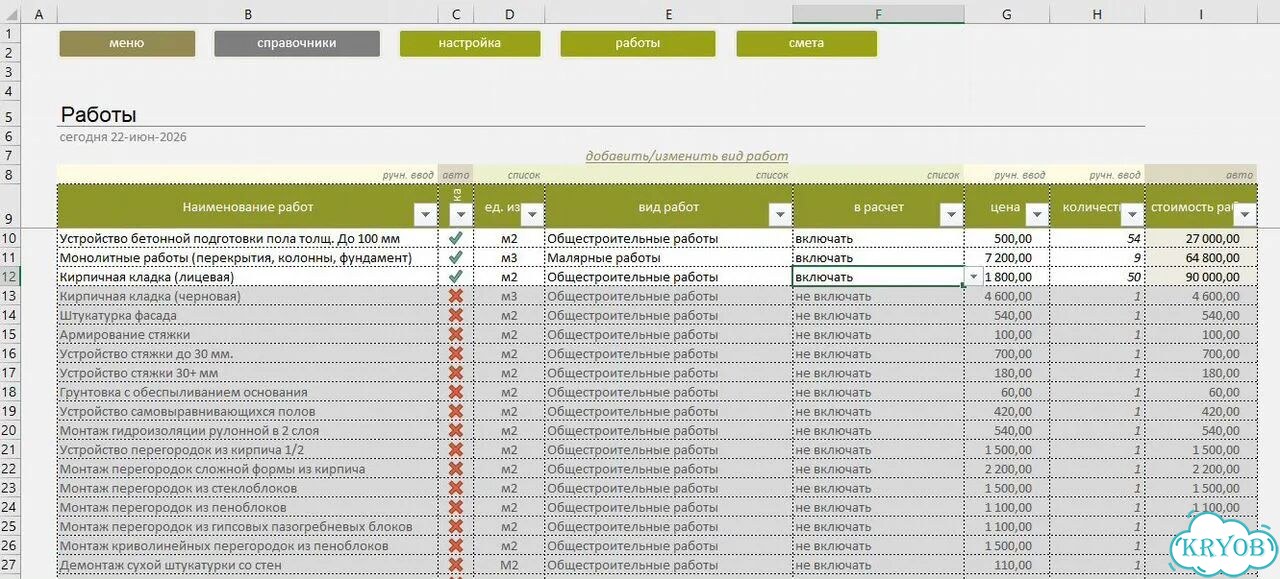Click red cross for 'Штукатурка фасада' row
Screen dimensions: 1280x579
pos(456,315)
